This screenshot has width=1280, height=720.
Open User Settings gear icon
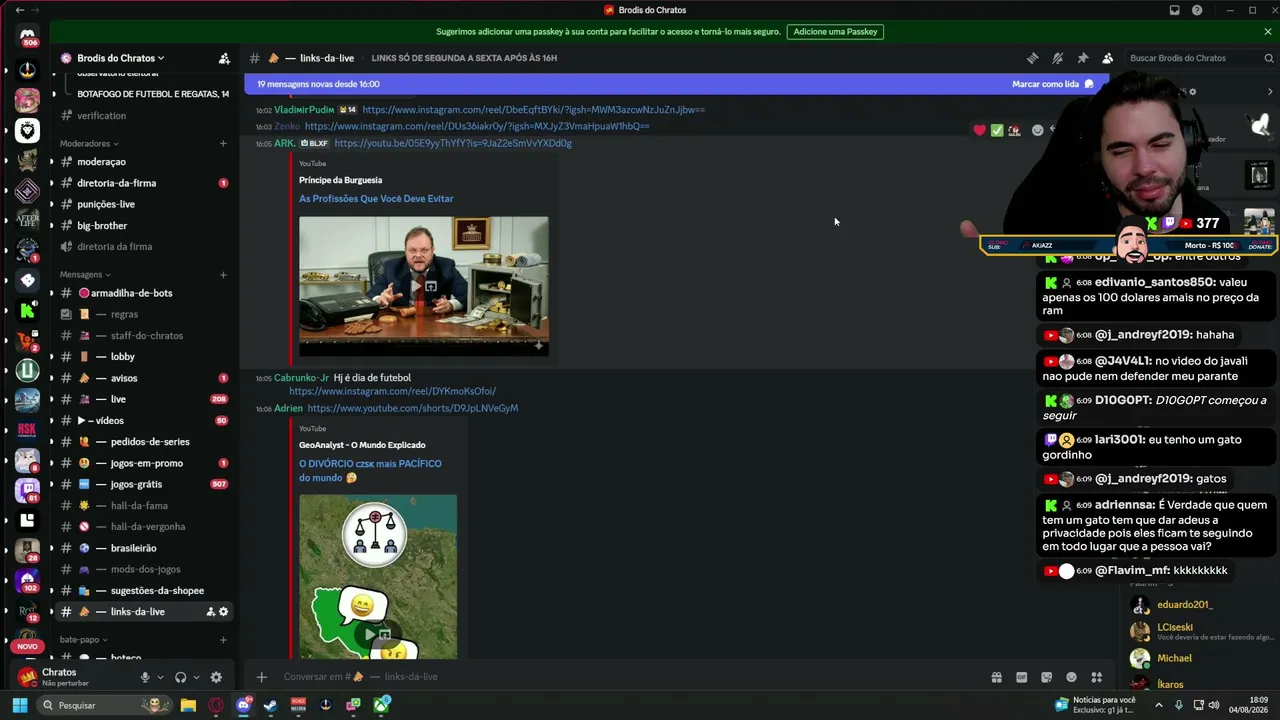tap(216, 677)
